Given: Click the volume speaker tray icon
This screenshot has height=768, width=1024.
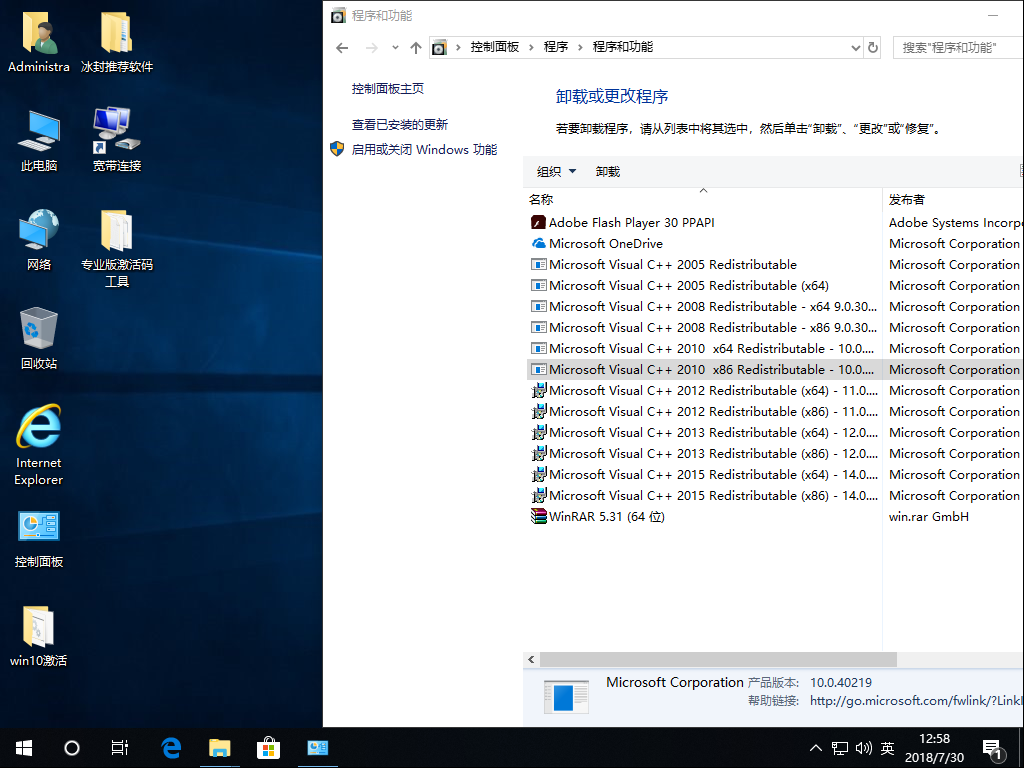Looking at the screenshot, I should coord(863,748).
